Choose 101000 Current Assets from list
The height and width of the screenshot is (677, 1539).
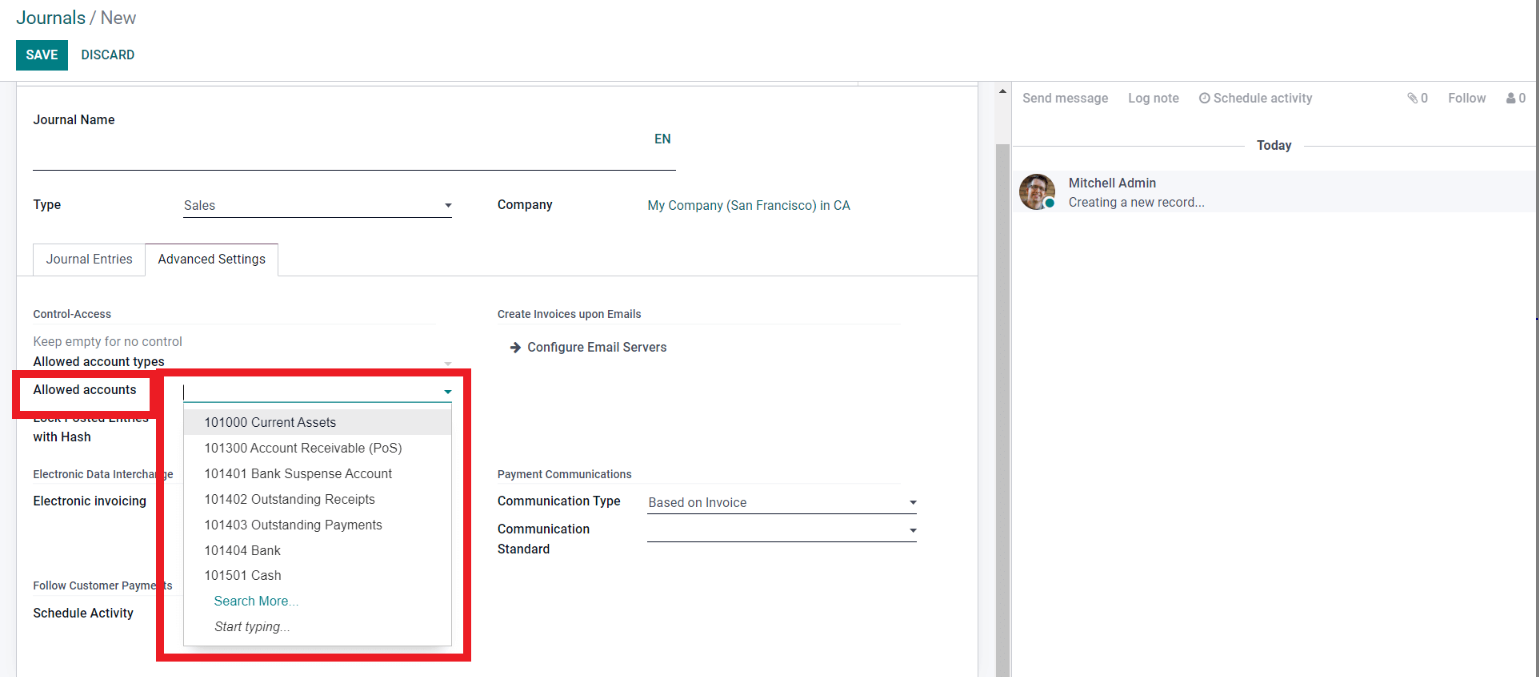[270, 422]
